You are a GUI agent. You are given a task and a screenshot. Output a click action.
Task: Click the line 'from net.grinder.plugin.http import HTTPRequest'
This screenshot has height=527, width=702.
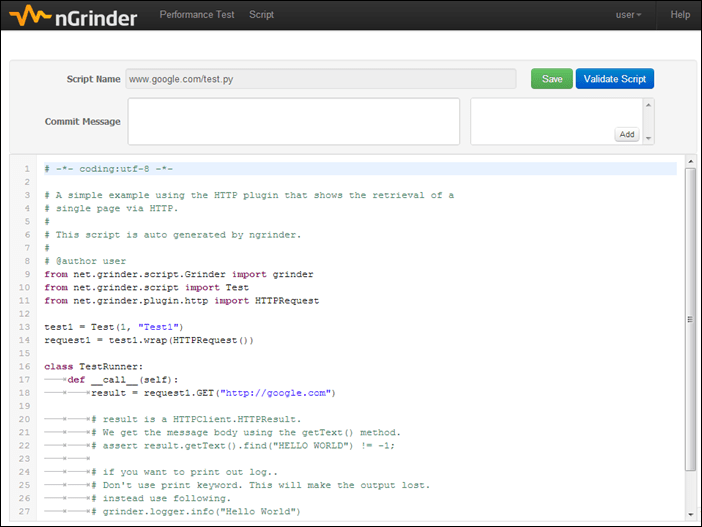pos(181,300)
